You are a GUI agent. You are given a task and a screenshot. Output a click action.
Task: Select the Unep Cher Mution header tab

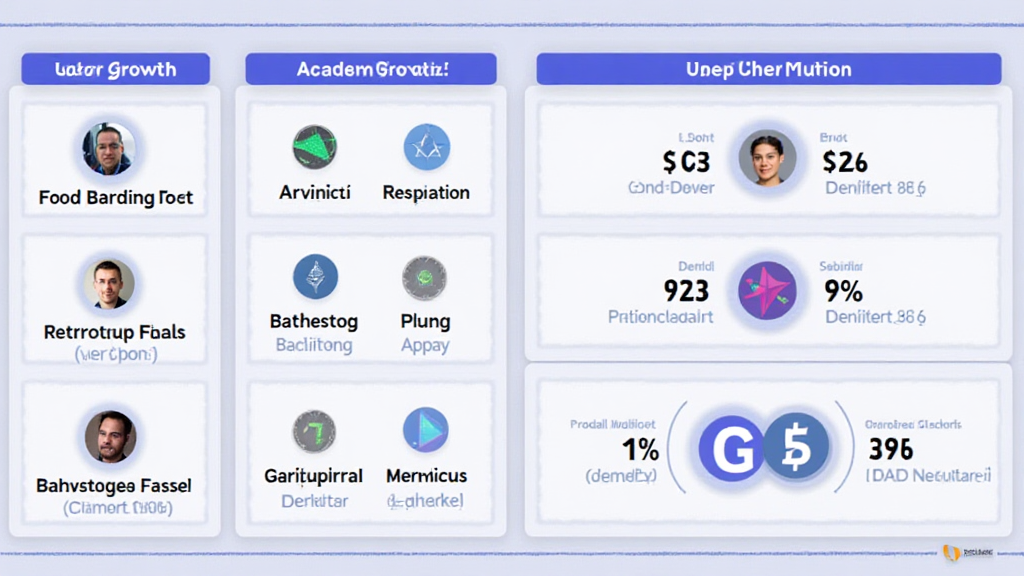(768, 69)
